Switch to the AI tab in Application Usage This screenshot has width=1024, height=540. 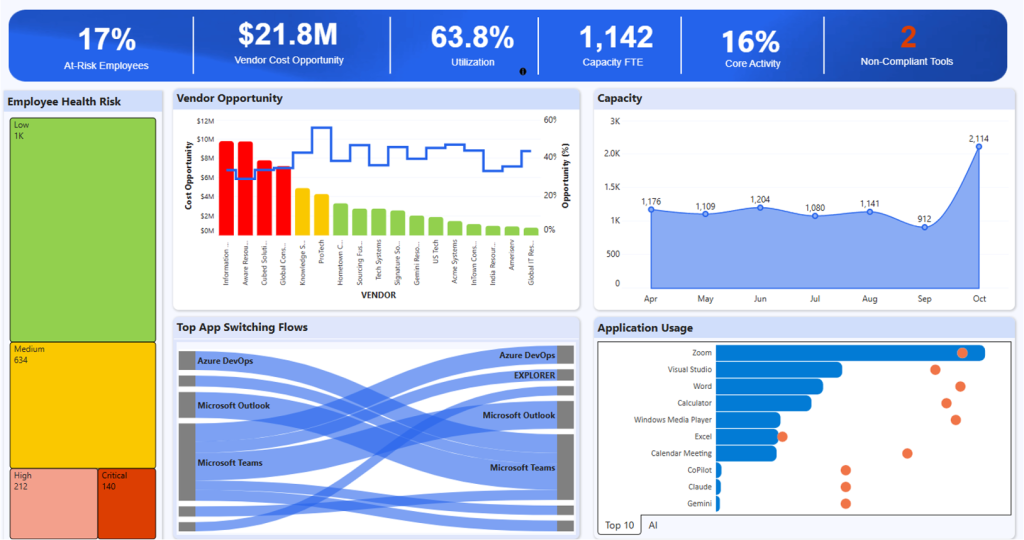tap(653, 525)
